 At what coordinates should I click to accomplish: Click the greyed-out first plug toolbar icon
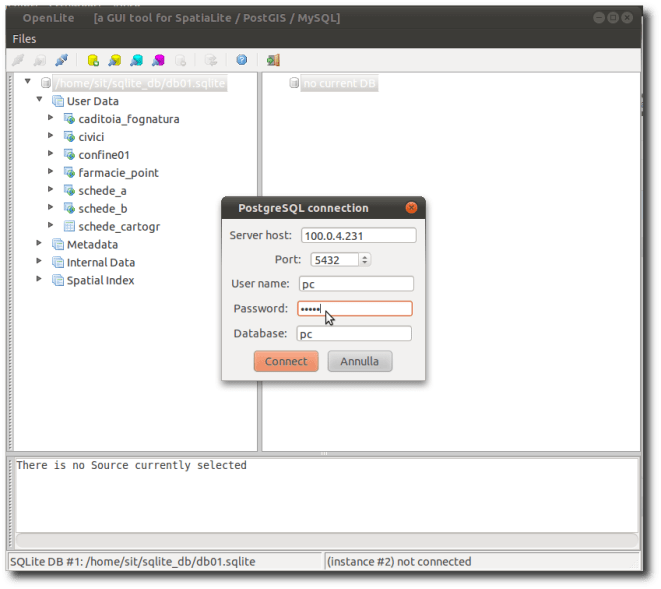18,60
